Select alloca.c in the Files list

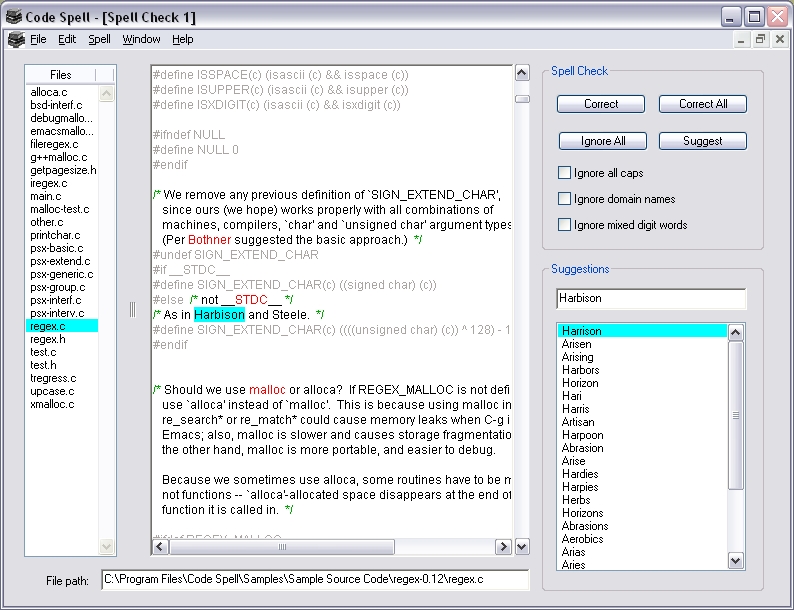[x=49, y=92]
